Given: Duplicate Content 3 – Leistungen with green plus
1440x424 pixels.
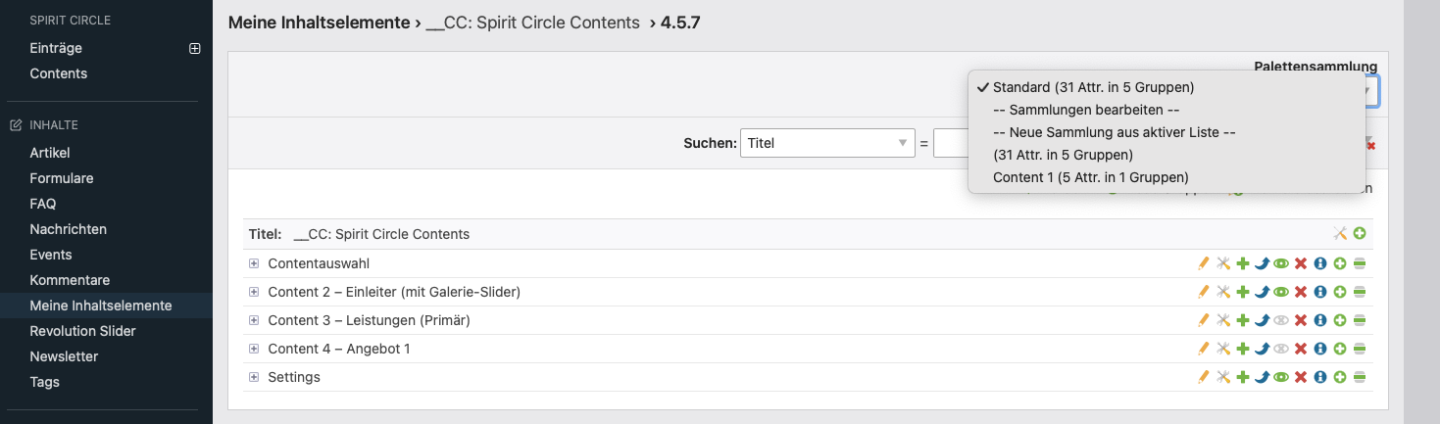Looking at the screenshot, I should [x=1243, y=321].
